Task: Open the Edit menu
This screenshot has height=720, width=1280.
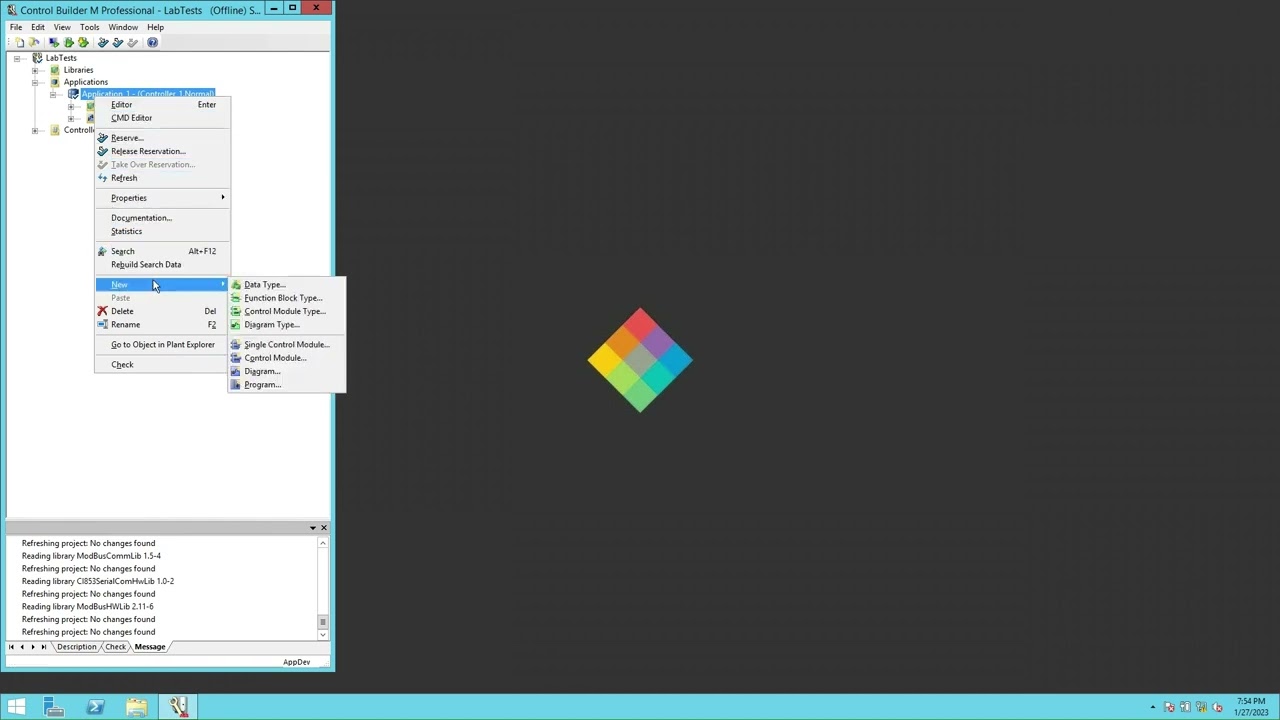Action: 38,27
